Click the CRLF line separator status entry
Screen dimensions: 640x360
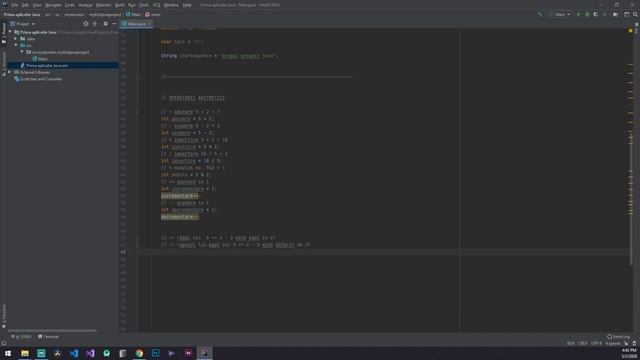click(582, 343)
